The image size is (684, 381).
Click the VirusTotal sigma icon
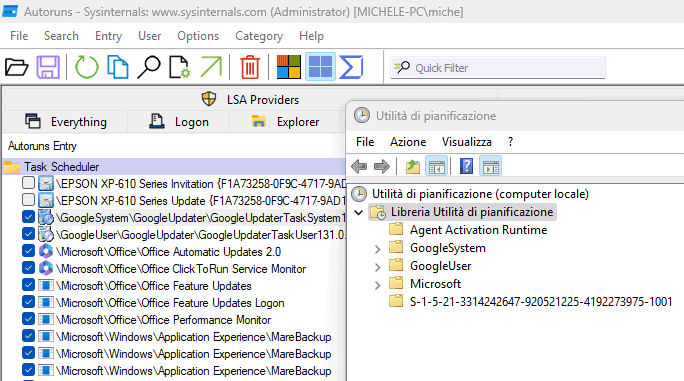[351, 67]
